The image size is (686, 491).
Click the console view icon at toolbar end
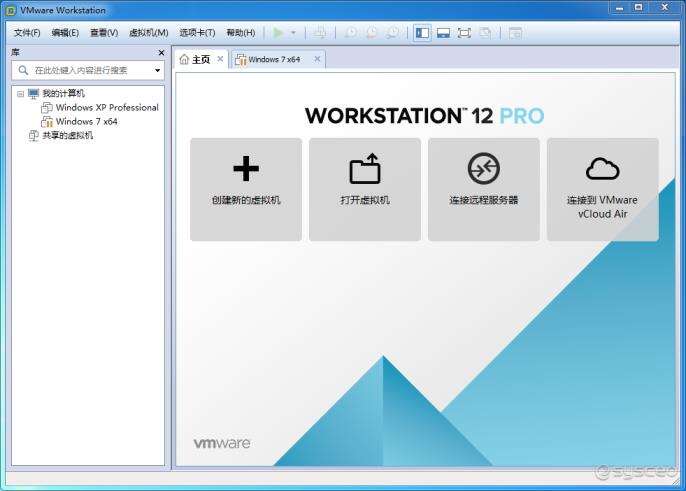click(x=515, y=33)
